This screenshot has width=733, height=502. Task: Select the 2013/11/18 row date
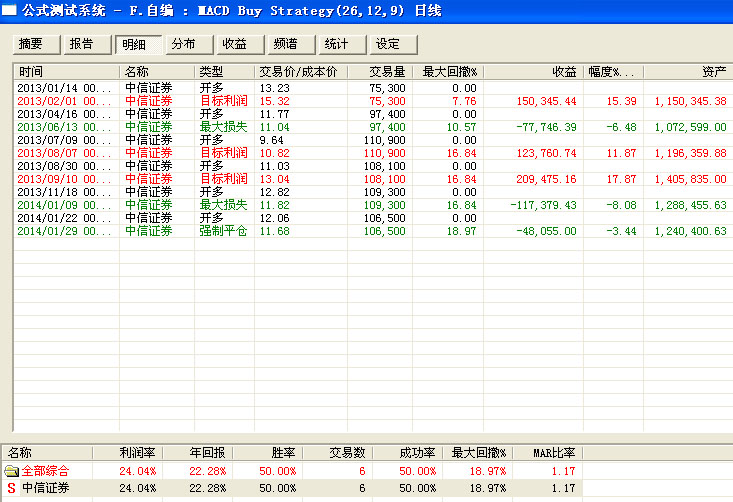64,192
